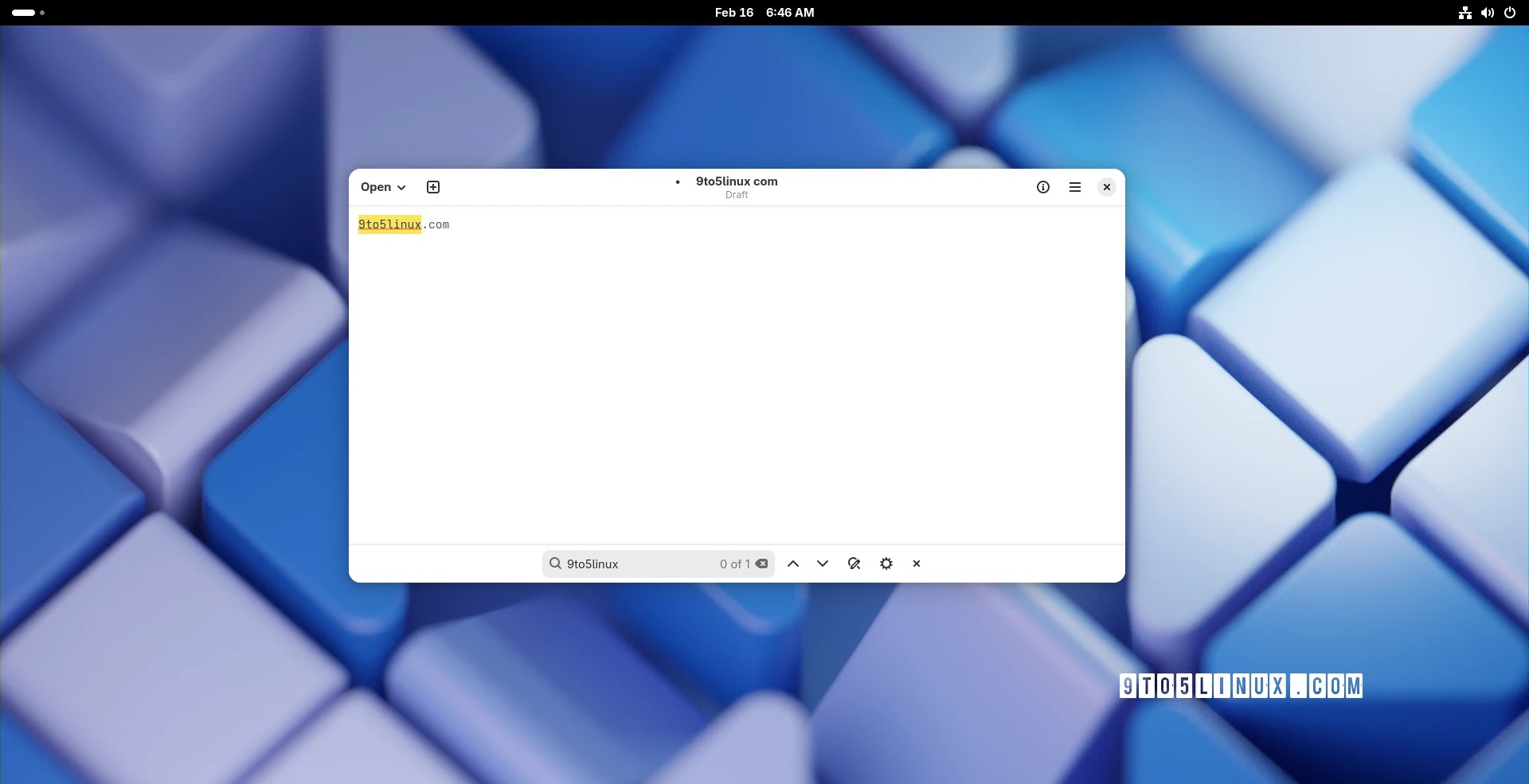
Task: Close the search bar
Action: (917, 564)
